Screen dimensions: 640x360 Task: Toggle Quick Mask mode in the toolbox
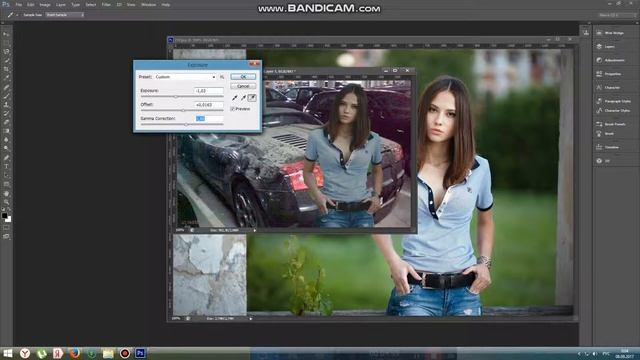click(x=6, y=228)
